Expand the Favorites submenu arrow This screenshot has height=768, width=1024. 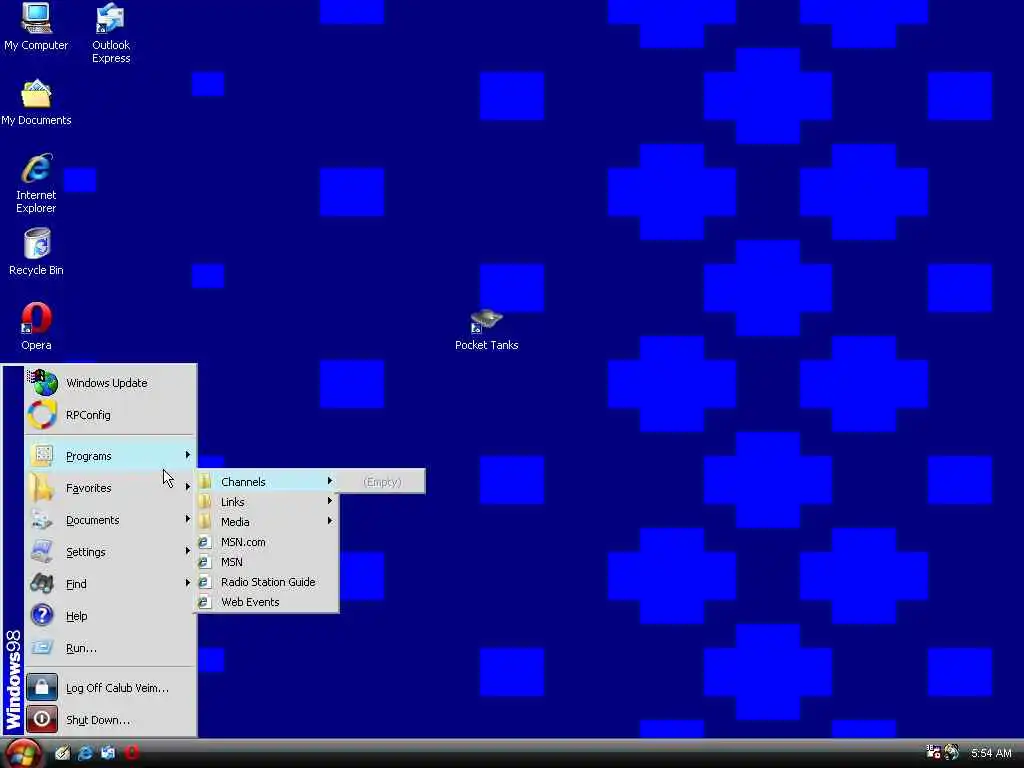pos(187,487)
